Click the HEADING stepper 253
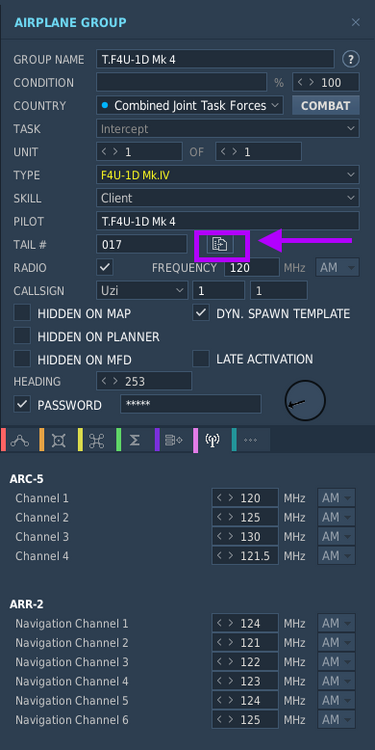375x750 pixels. coord(144,381)
